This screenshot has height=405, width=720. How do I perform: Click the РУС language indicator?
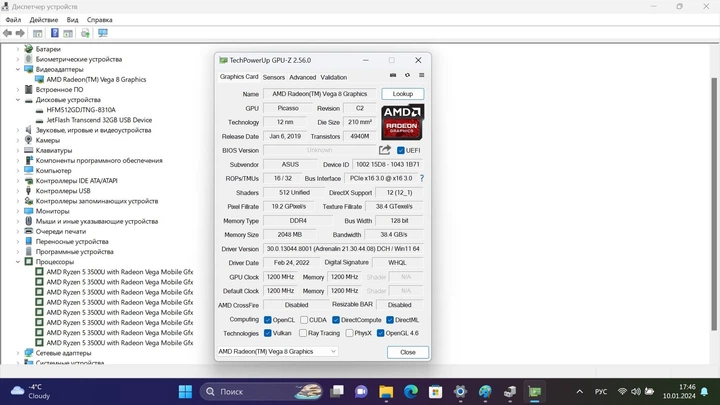(x=601, y=392)
